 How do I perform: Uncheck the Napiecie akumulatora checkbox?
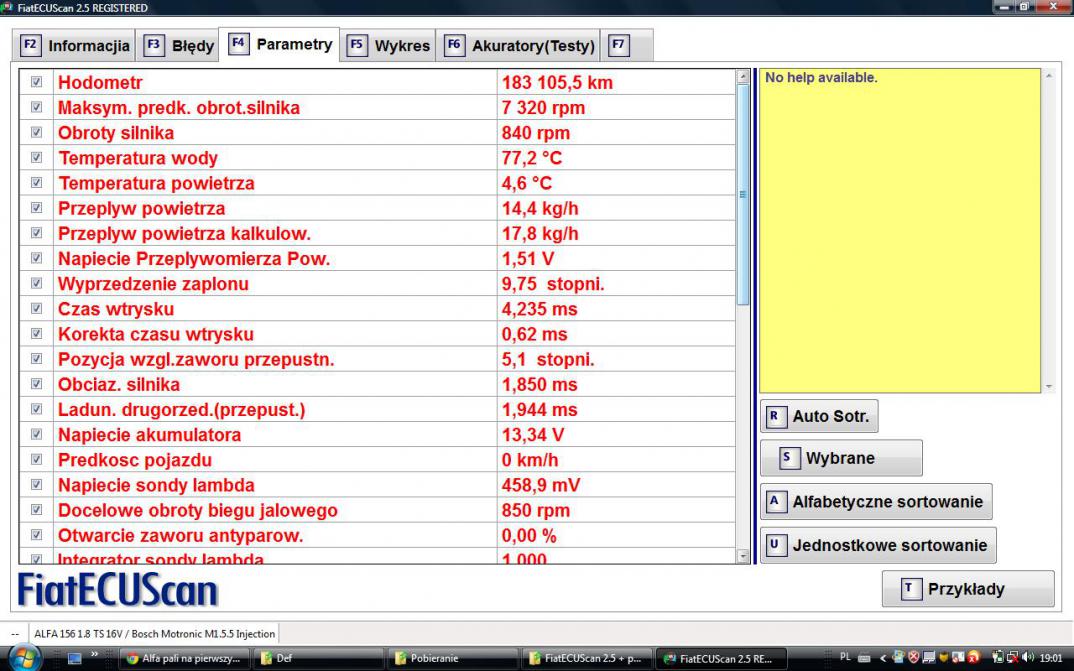pos(37,435)
